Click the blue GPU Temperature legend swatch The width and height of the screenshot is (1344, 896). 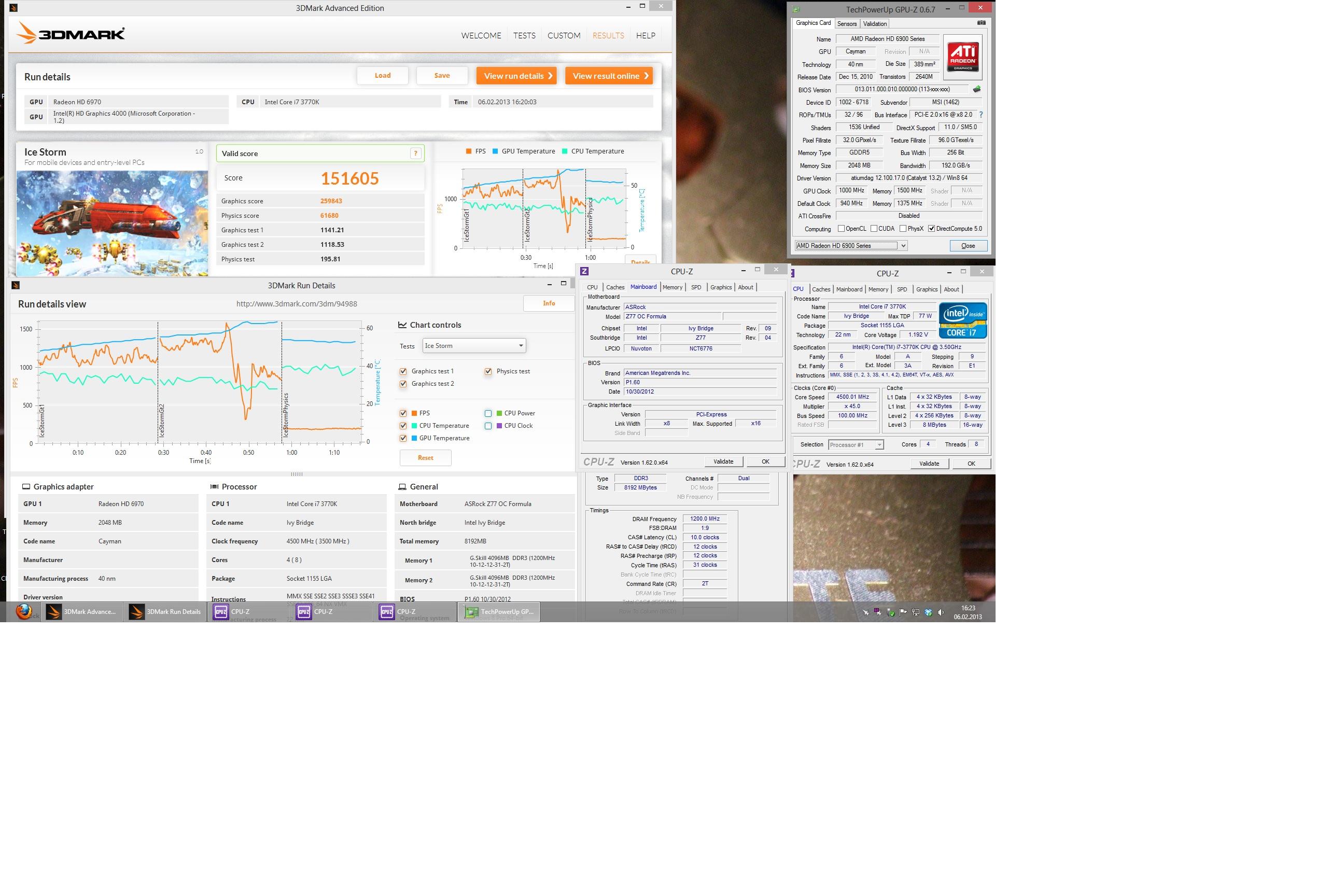pos(495,151)
